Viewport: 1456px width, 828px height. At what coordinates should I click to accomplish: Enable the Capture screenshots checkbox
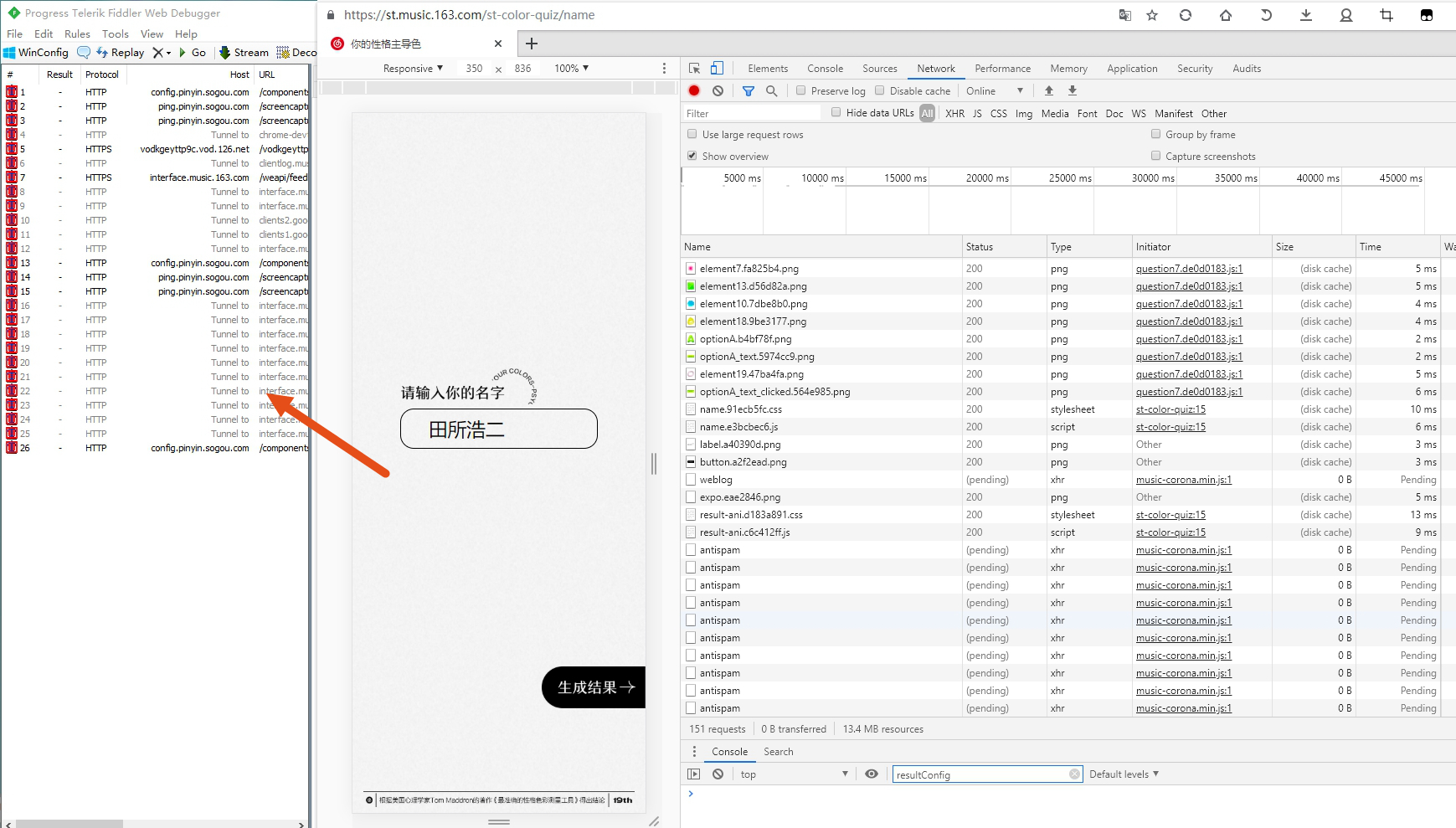coord(1156,156)
